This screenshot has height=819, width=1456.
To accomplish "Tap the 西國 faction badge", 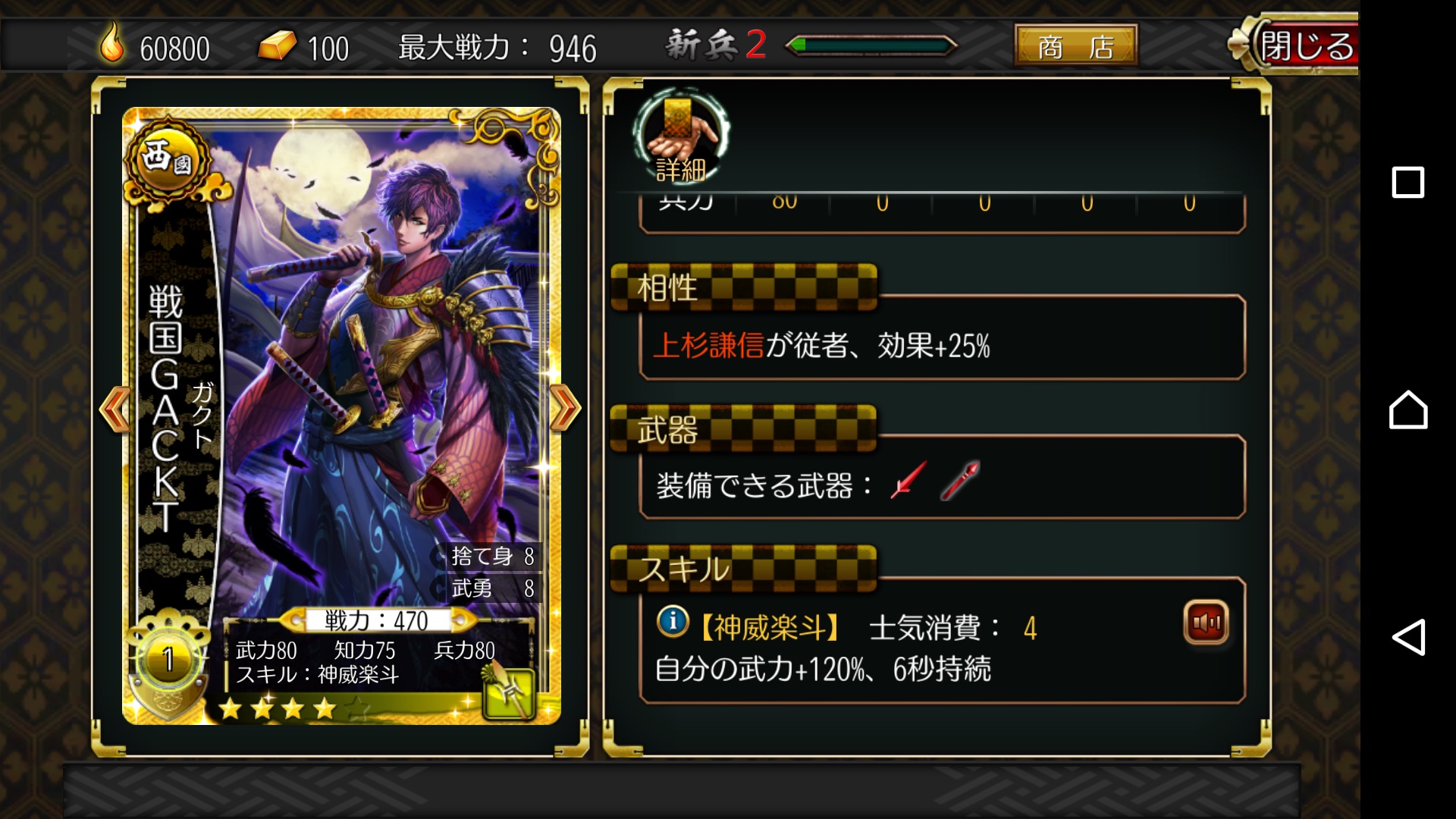I will coord(168,159).
